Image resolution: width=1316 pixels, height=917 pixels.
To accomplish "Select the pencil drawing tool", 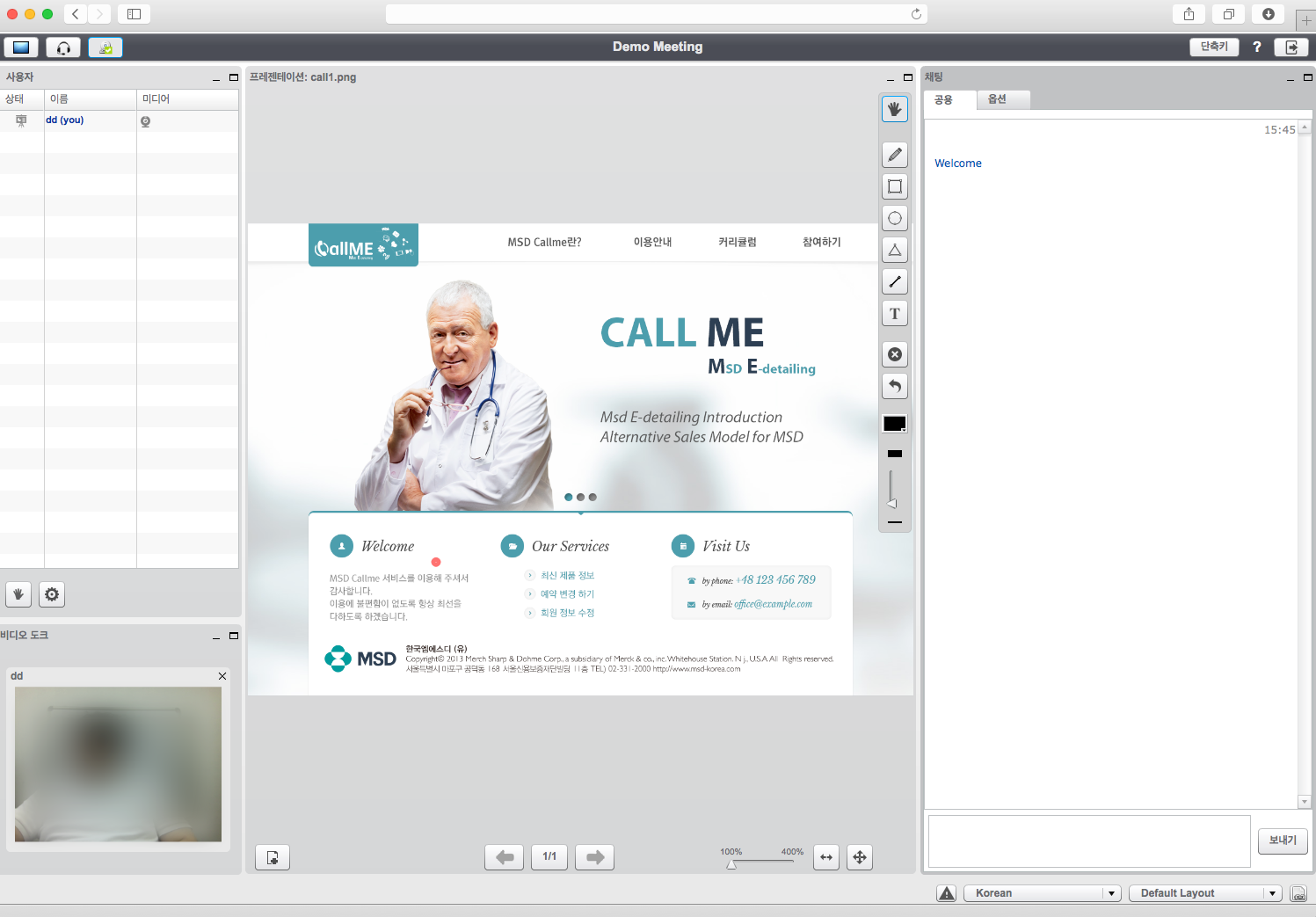I will pyautogui.click(x=894, y=155).
